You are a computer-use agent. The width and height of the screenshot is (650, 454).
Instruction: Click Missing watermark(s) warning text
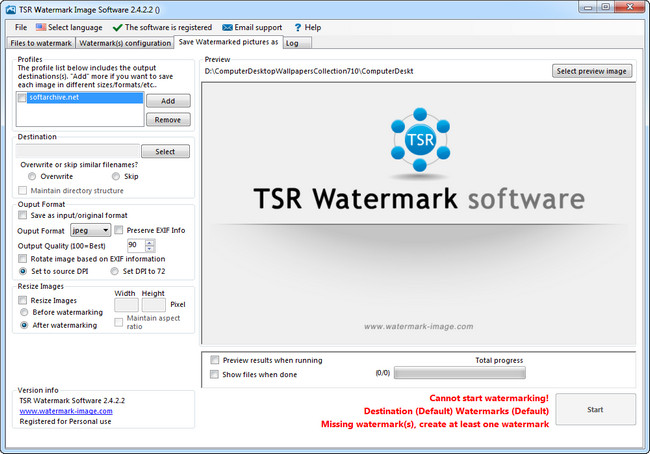tap(435, 424)
